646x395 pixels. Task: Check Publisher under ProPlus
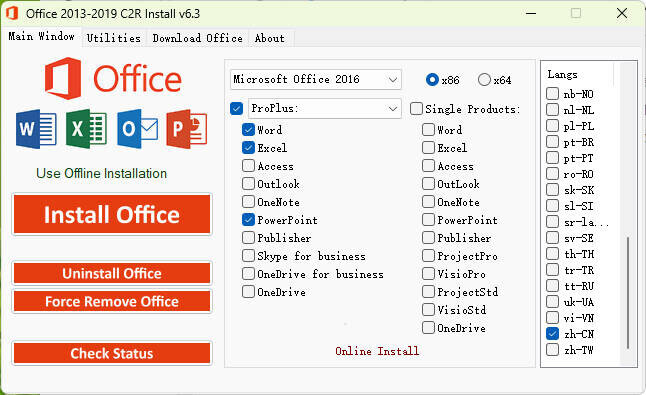click(248, 238)
